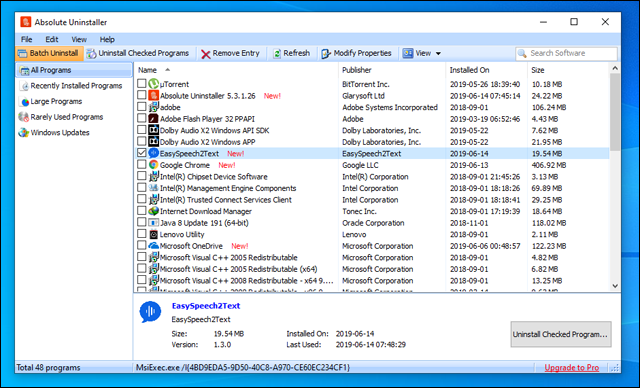This screenshot has width=640, height=388.
Task: Click the MsiExec.exe command in status bar
Action: tap(243, 368)
